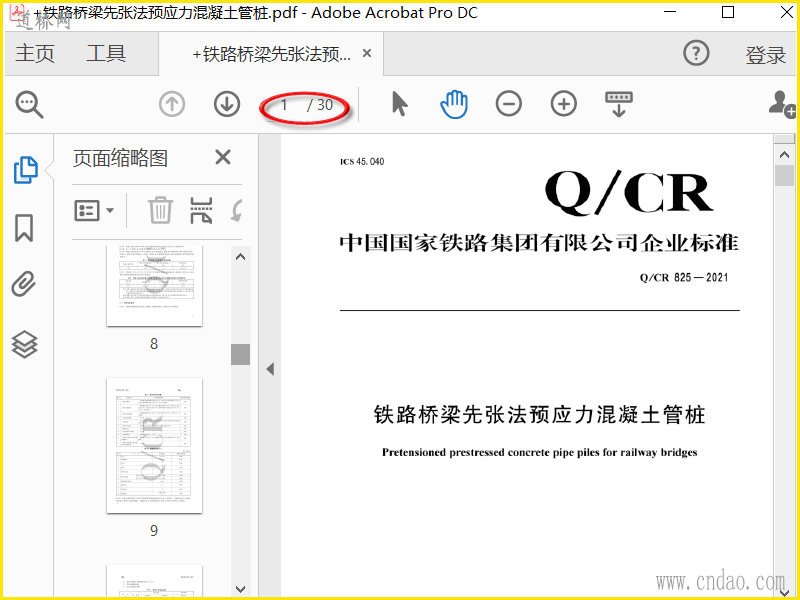
Task: Click the page 8 number label
Action: [x=154, y=344]
